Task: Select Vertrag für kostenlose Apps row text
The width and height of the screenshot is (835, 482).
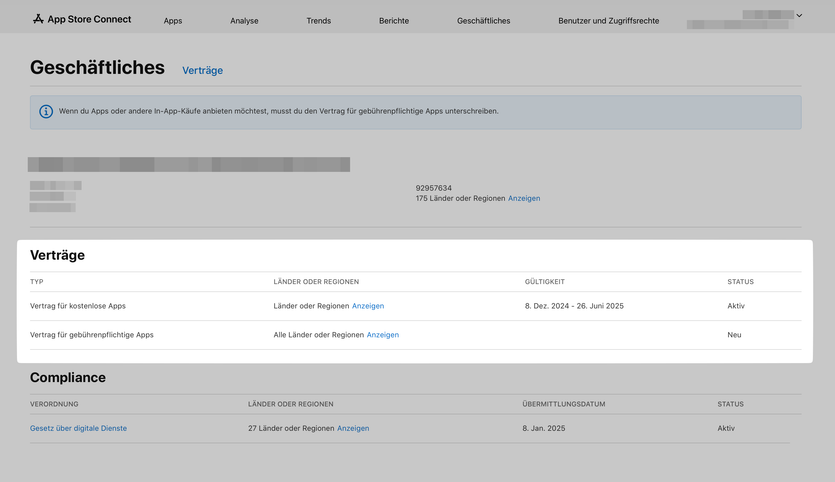Action: click(78, 306)
